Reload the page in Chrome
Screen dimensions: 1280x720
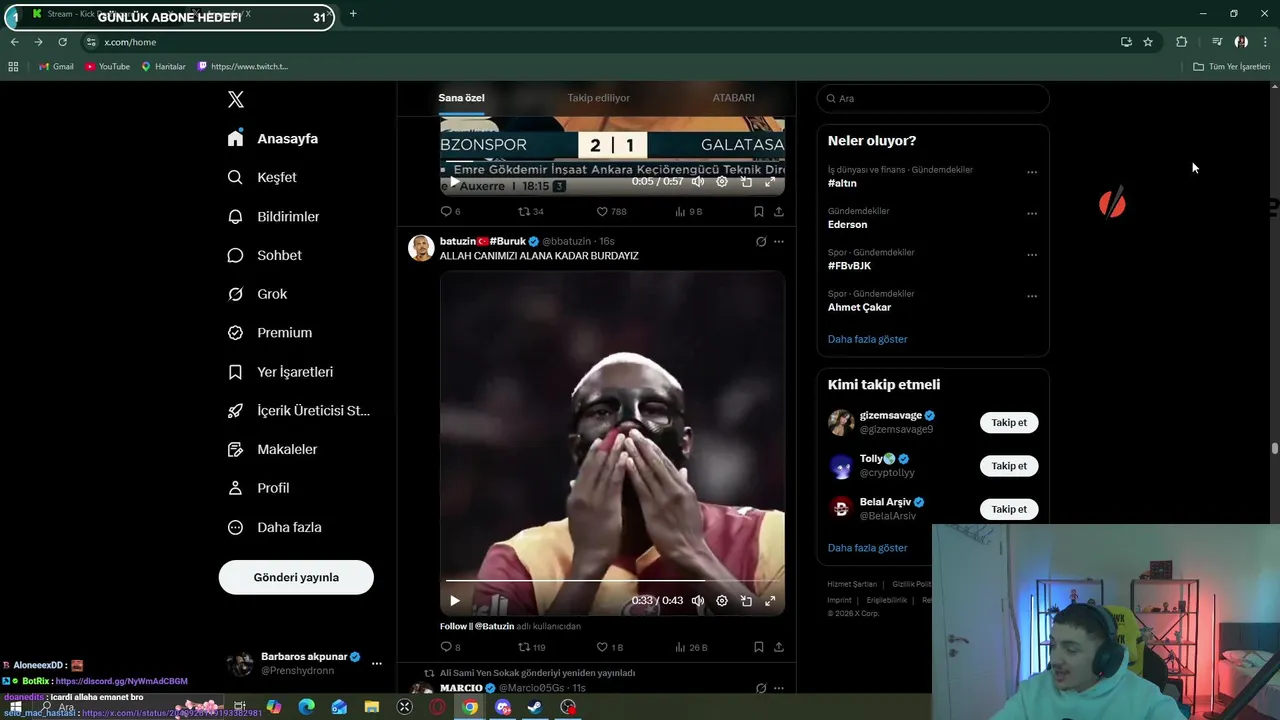[62, 42]
